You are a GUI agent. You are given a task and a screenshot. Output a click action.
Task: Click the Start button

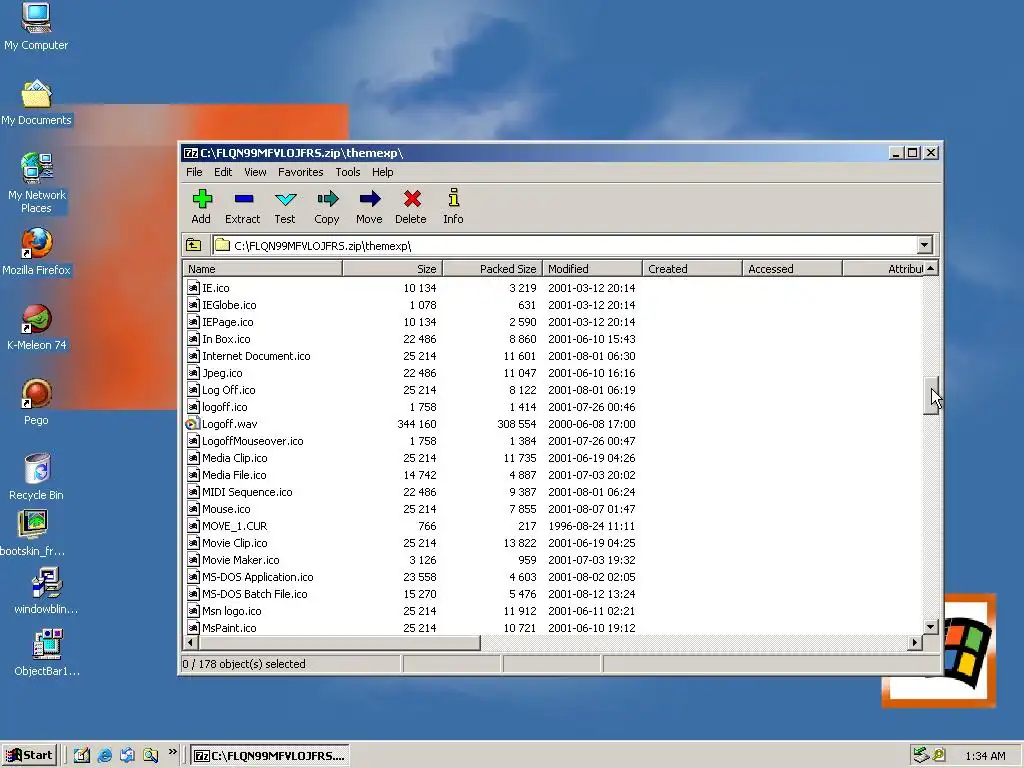click(29, 756)
